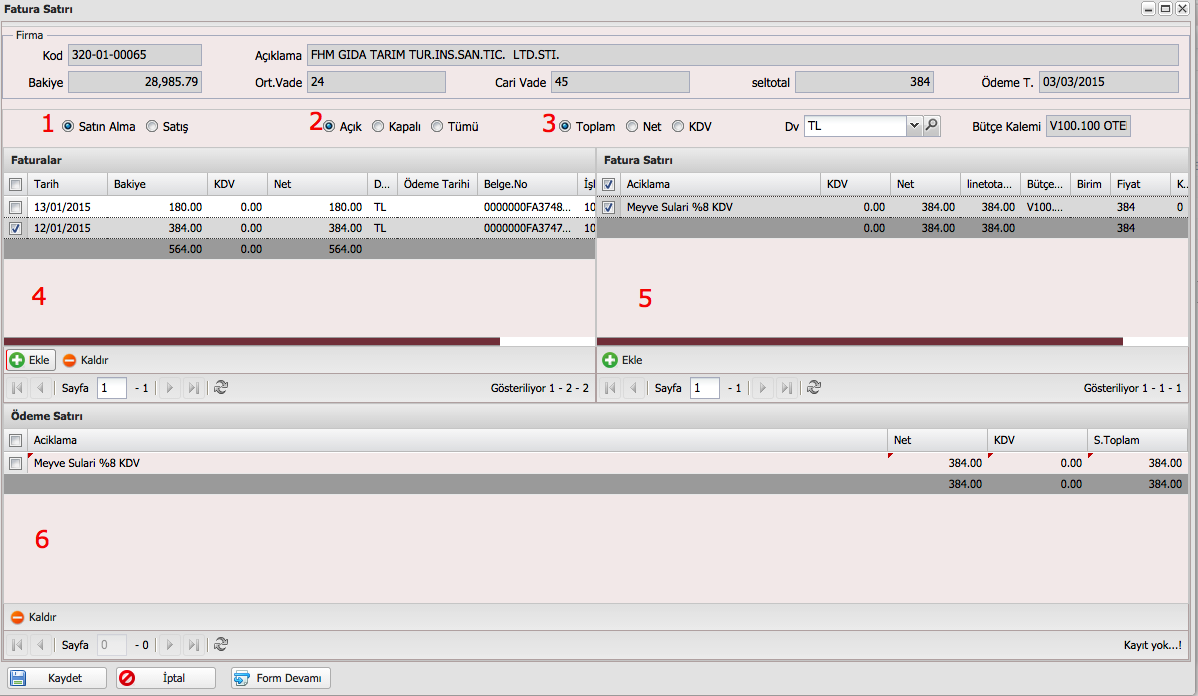Click the Bütçe Kalemi field
This screenshot has width=1198, height=696.
[x=1088, y=126]
